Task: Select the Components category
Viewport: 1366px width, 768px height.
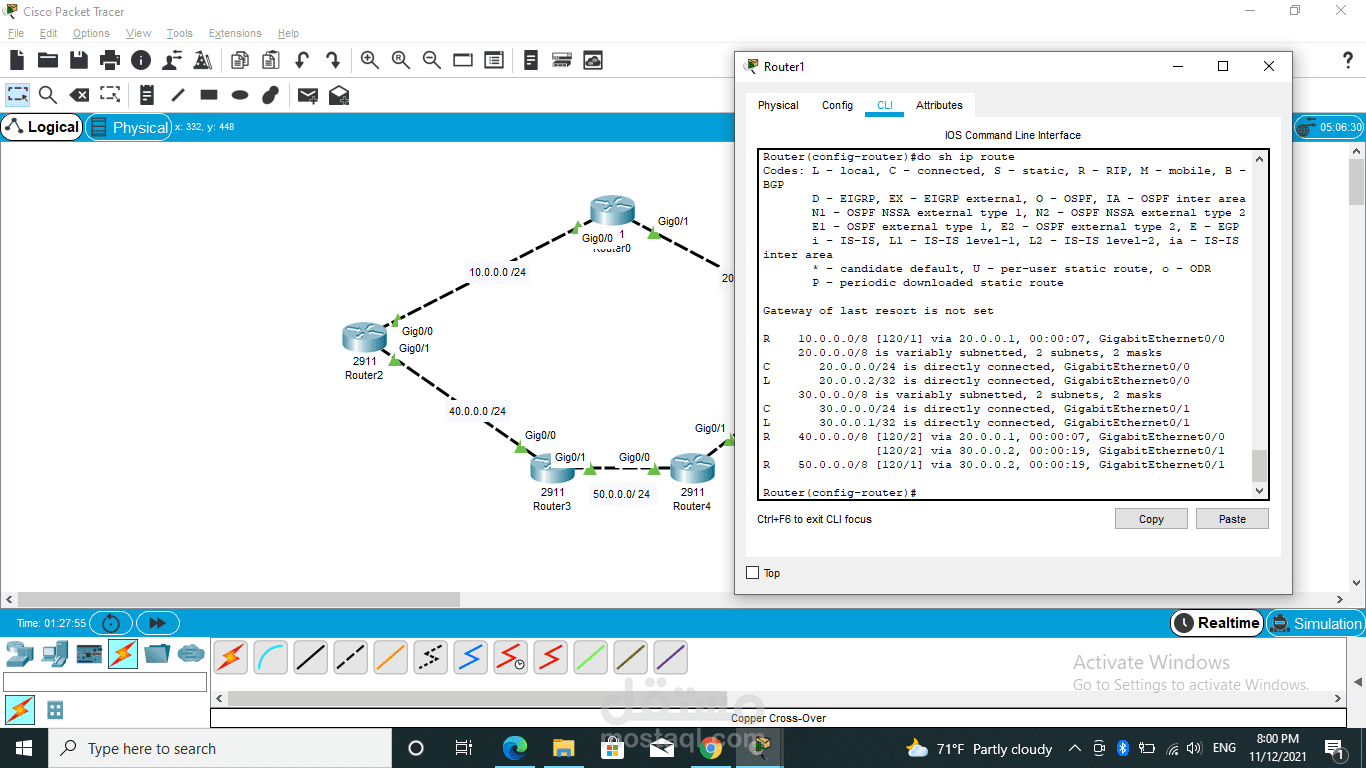Action: (89, 654)
